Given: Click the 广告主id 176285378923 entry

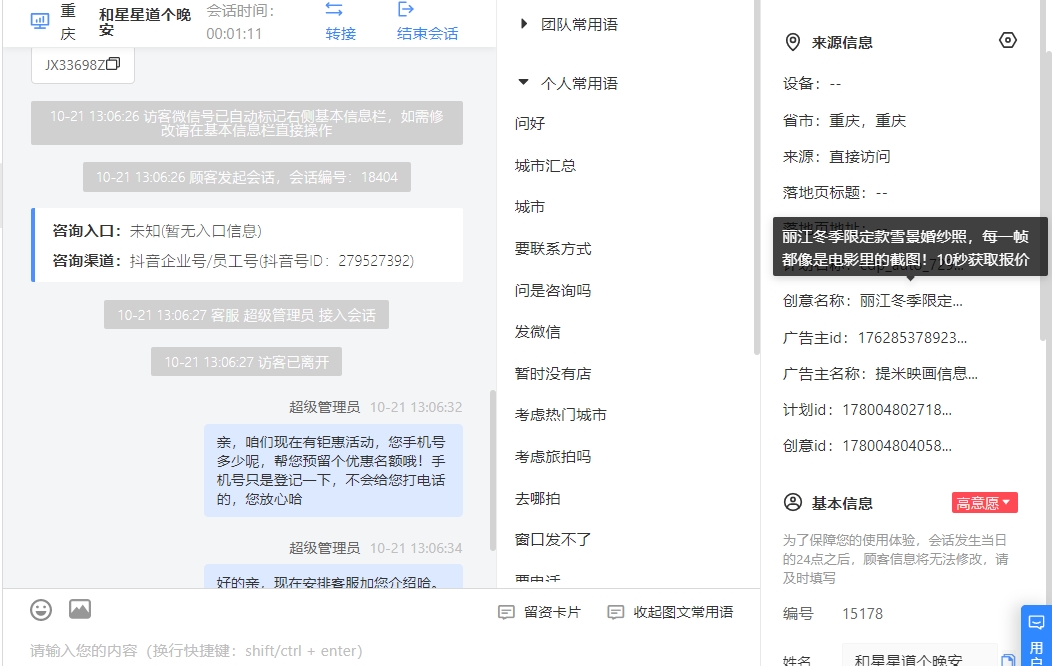Looking at the screenshot, I should (875, 337).
